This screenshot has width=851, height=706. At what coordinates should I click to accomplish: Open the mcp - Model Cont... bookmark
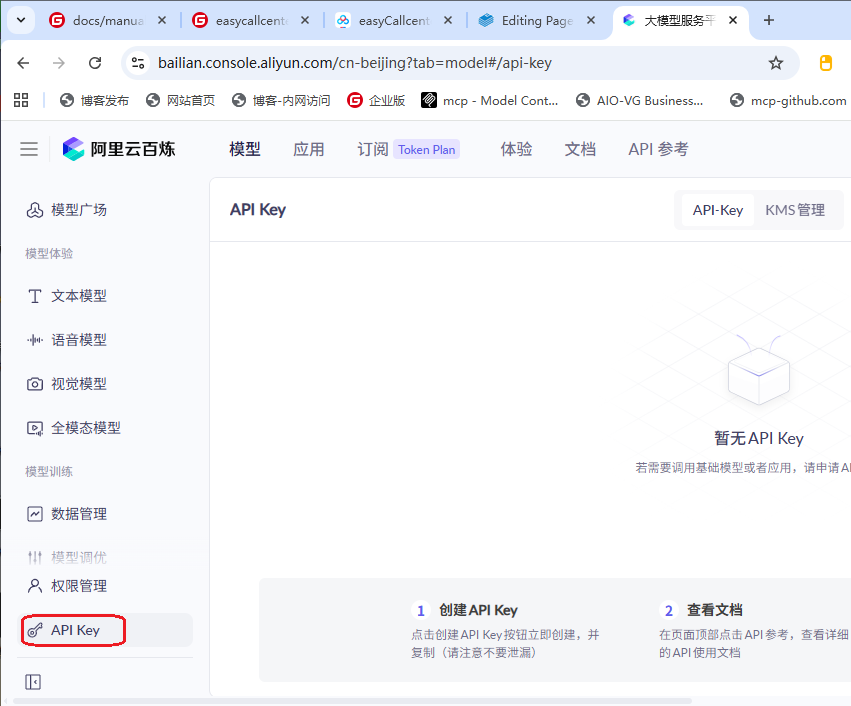point(490,100)
